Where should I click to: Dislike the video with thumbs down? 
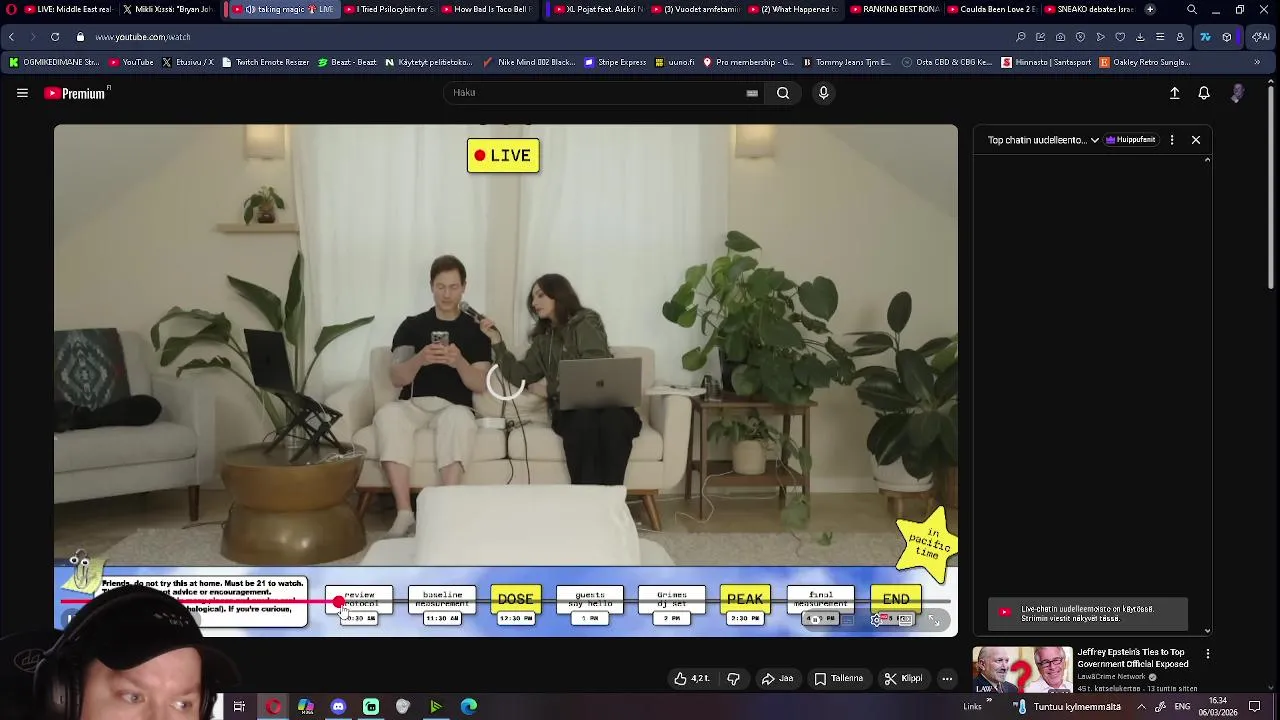pos(733,678)
